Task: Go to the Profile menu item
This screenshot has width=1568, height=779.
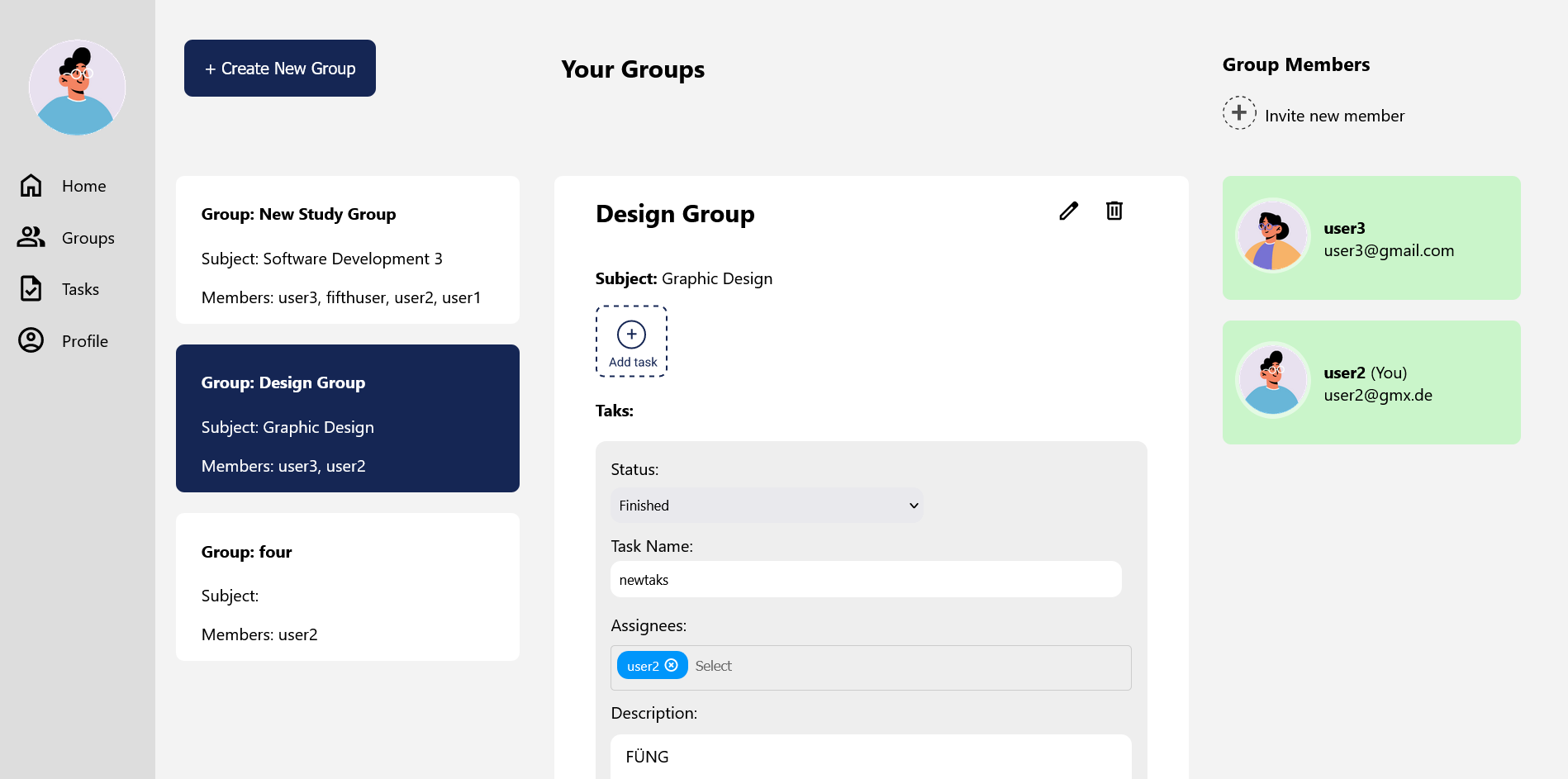Action: (x=84, y=341)
